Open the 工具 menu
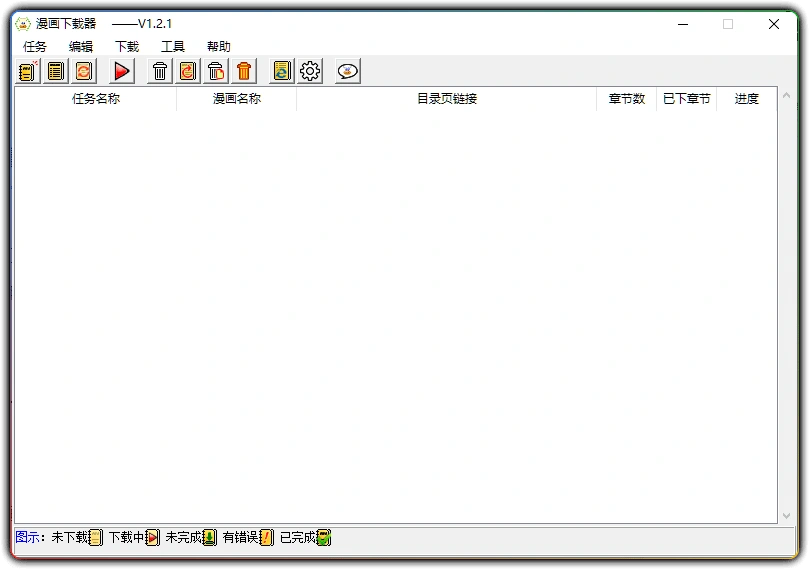The height and width of the screenshot is (569, 809). pyautogui.click(x=173, y=46)
